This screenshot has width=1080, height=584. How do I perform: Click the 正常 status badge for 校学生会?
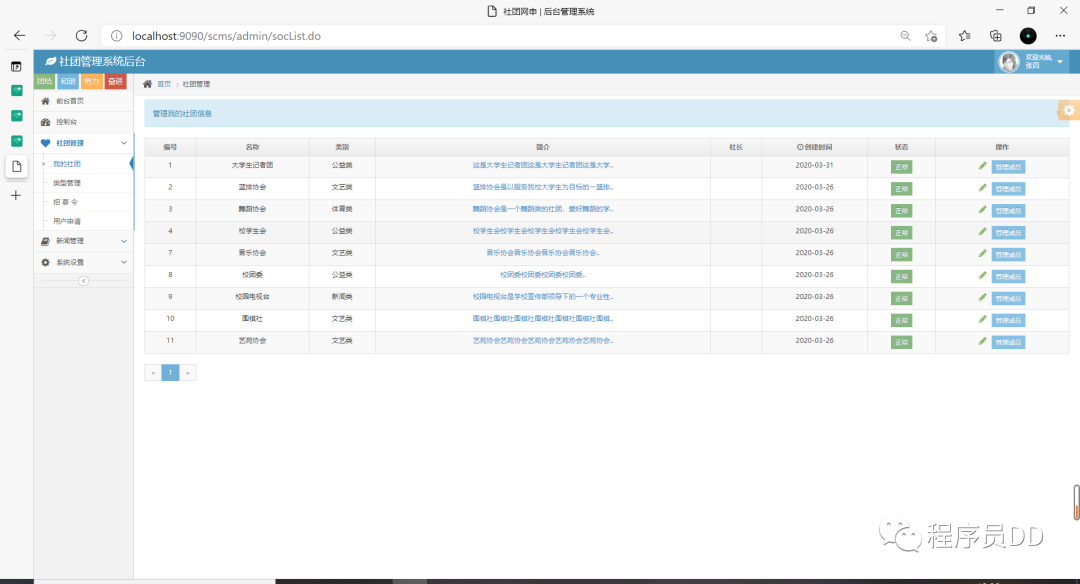tap(901, 233)
